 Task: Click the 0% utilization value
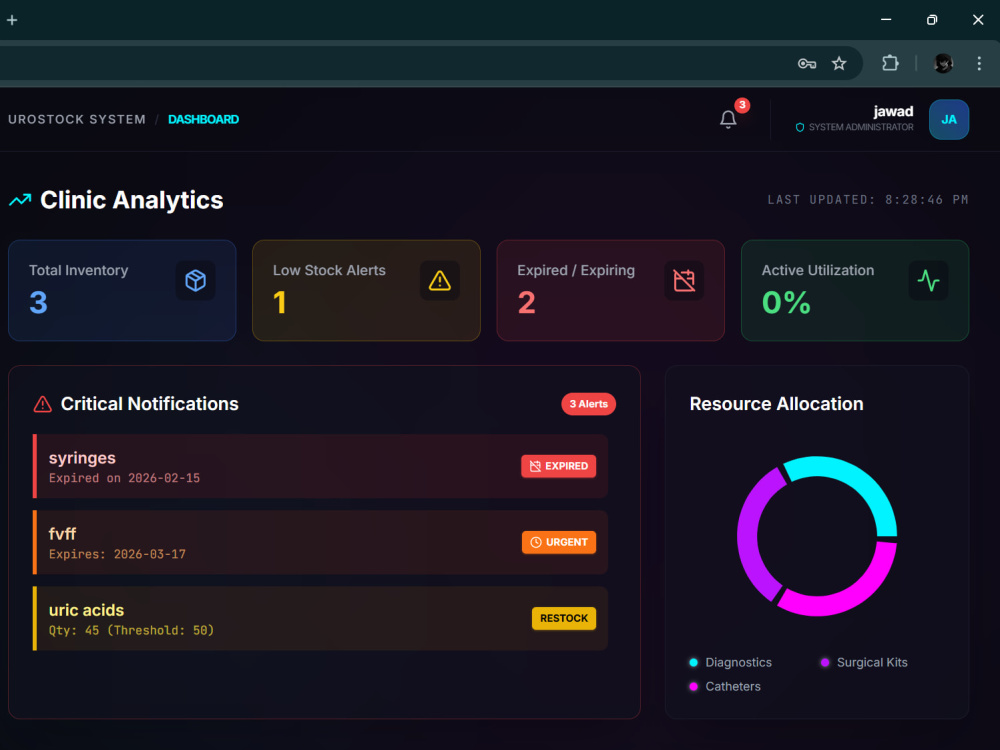(x=786, y=302)
